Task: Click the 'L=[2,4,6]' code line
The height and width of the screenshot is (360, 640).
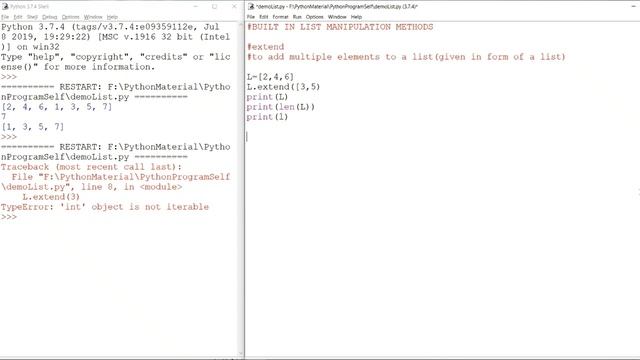Action: pos(270,77)
